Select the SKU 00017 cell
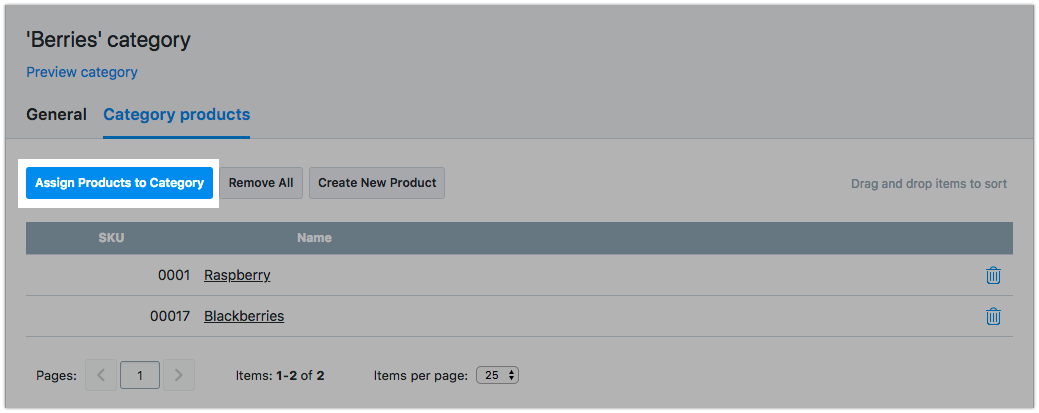The height and width of the screenshot is (413, 1039). coord(169,316)
